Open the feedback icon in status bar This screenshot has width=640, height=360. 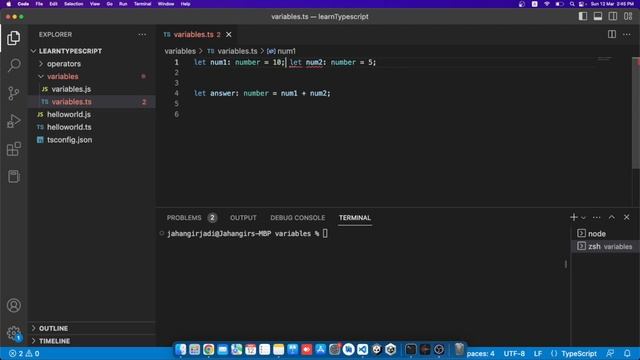pyautogui.click(x=610, y=353)
